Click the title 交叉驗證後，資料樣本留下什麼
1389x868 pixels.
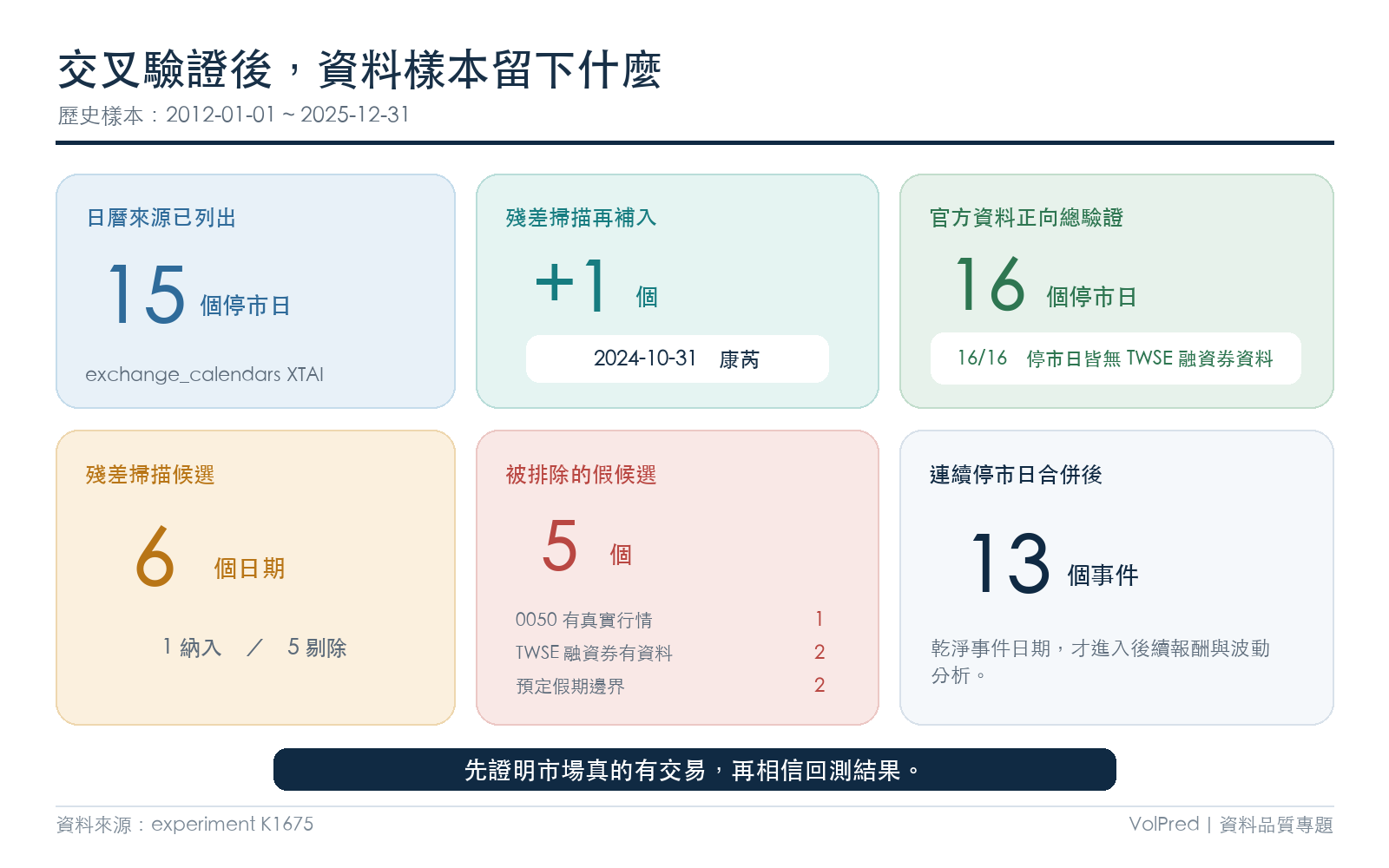[x=359, y=70]
